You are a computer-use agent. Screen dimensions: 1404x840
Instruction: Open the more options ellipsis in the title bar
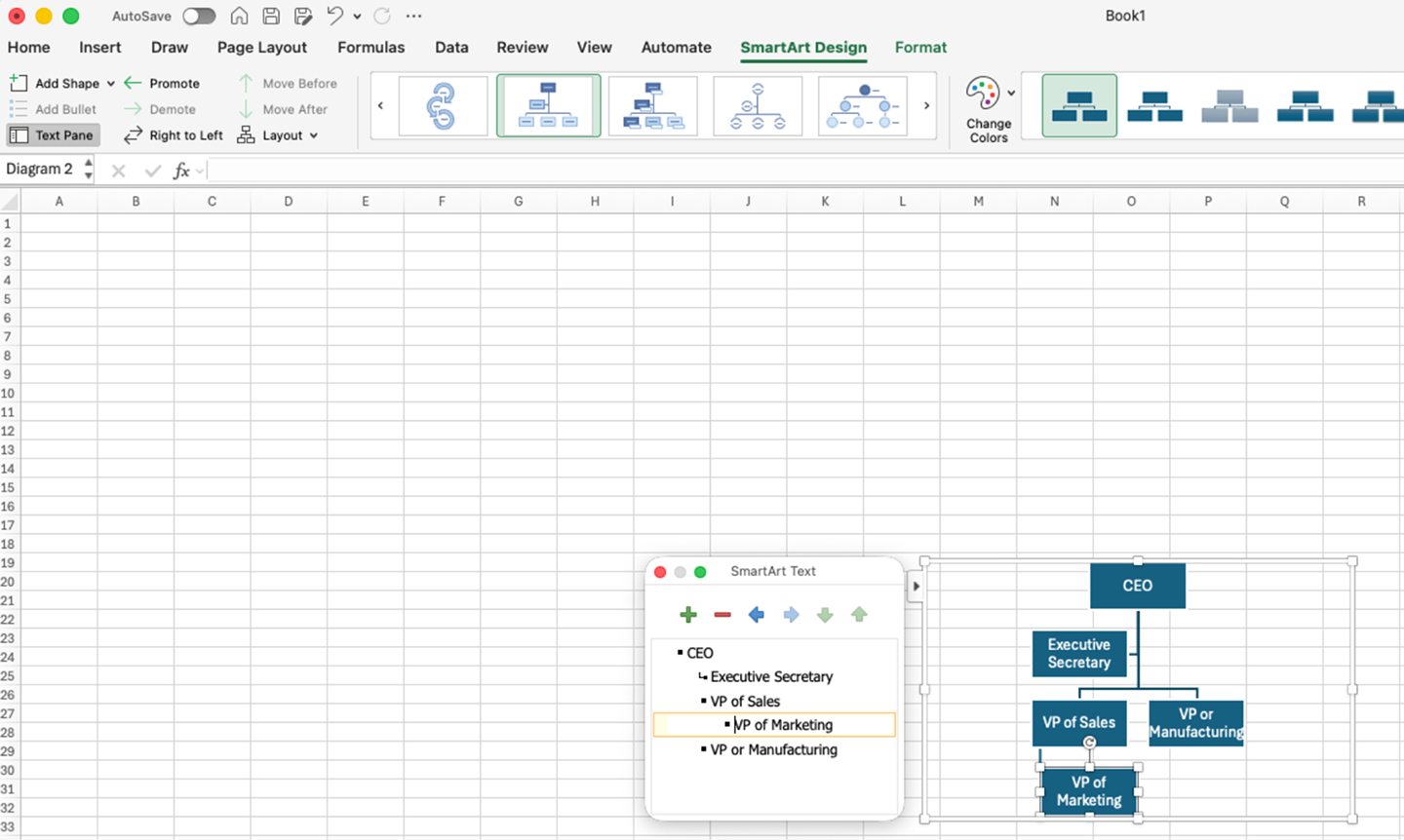pos(413,16)
